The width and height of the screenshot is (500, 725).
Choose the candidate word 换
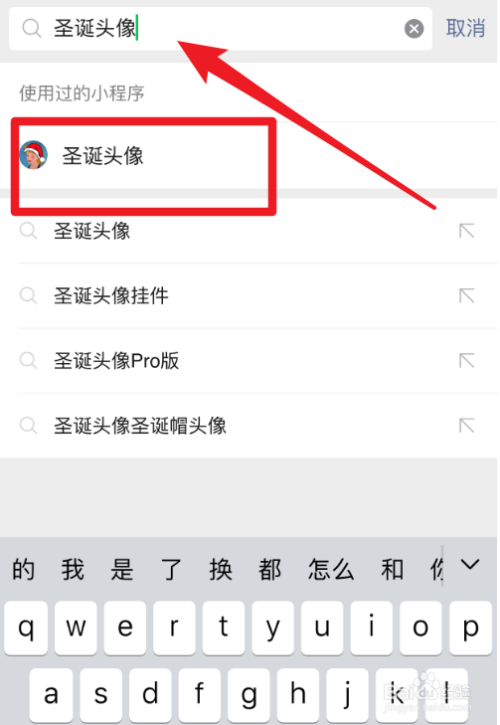220,569
